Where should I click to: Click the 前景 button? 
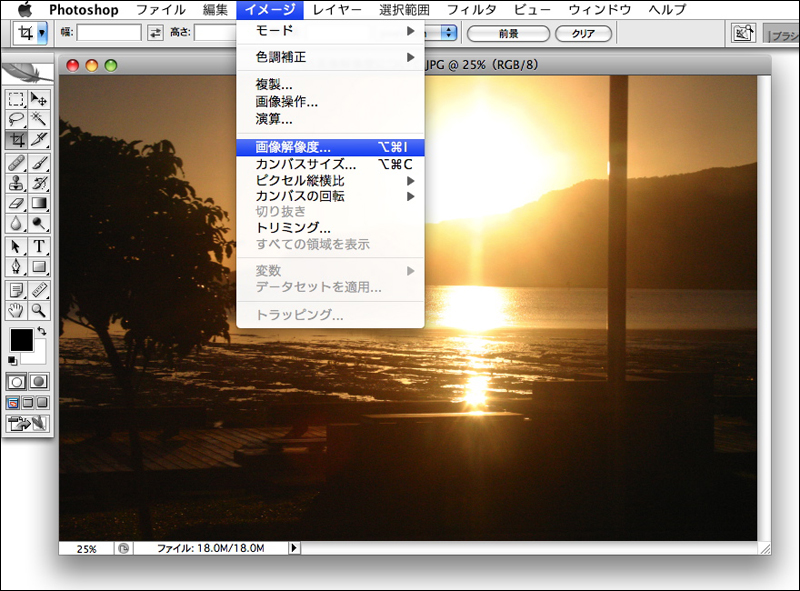(508, 33)
